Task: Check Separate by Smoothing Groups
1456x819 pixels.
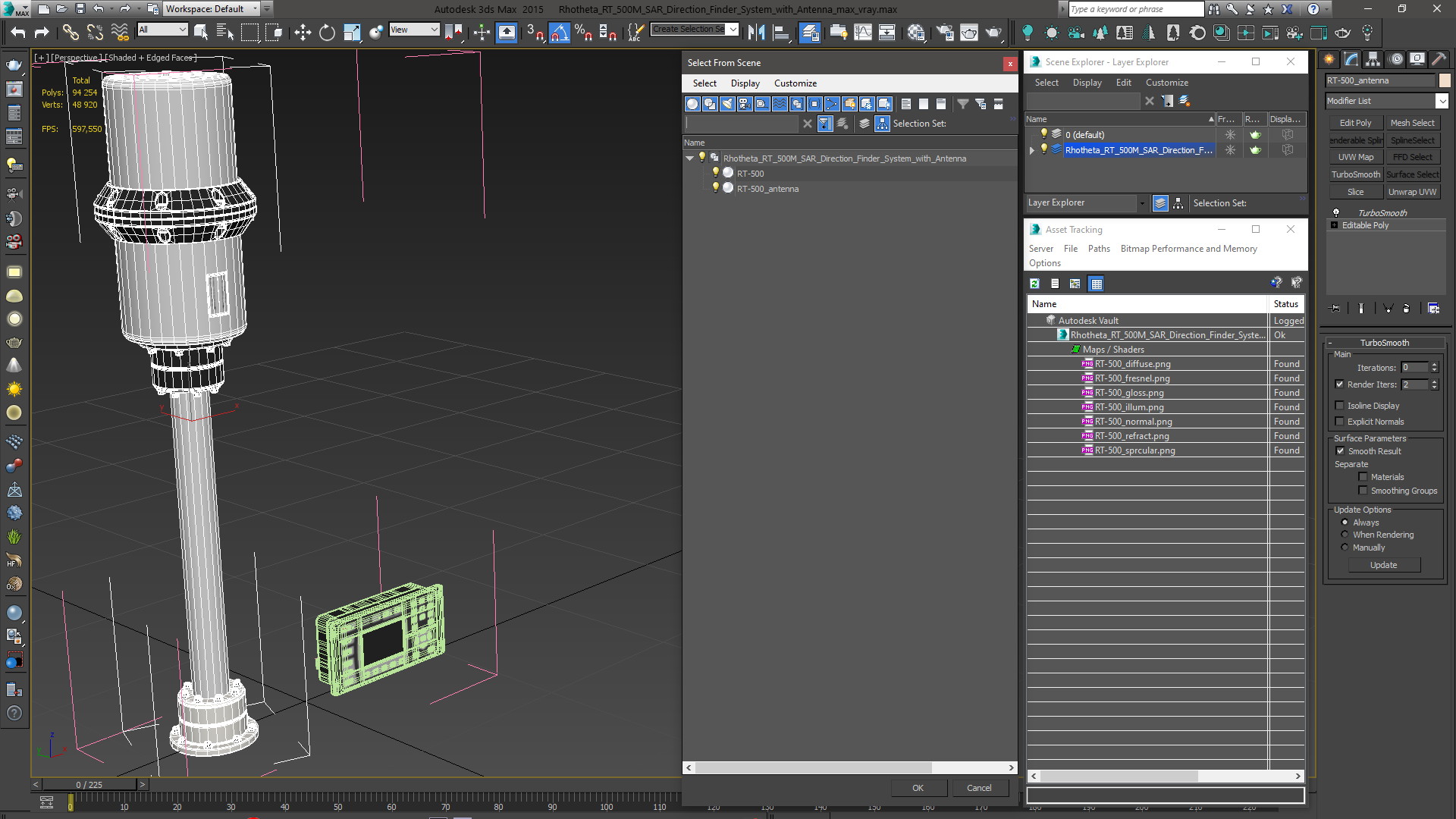Action: 1363,491
